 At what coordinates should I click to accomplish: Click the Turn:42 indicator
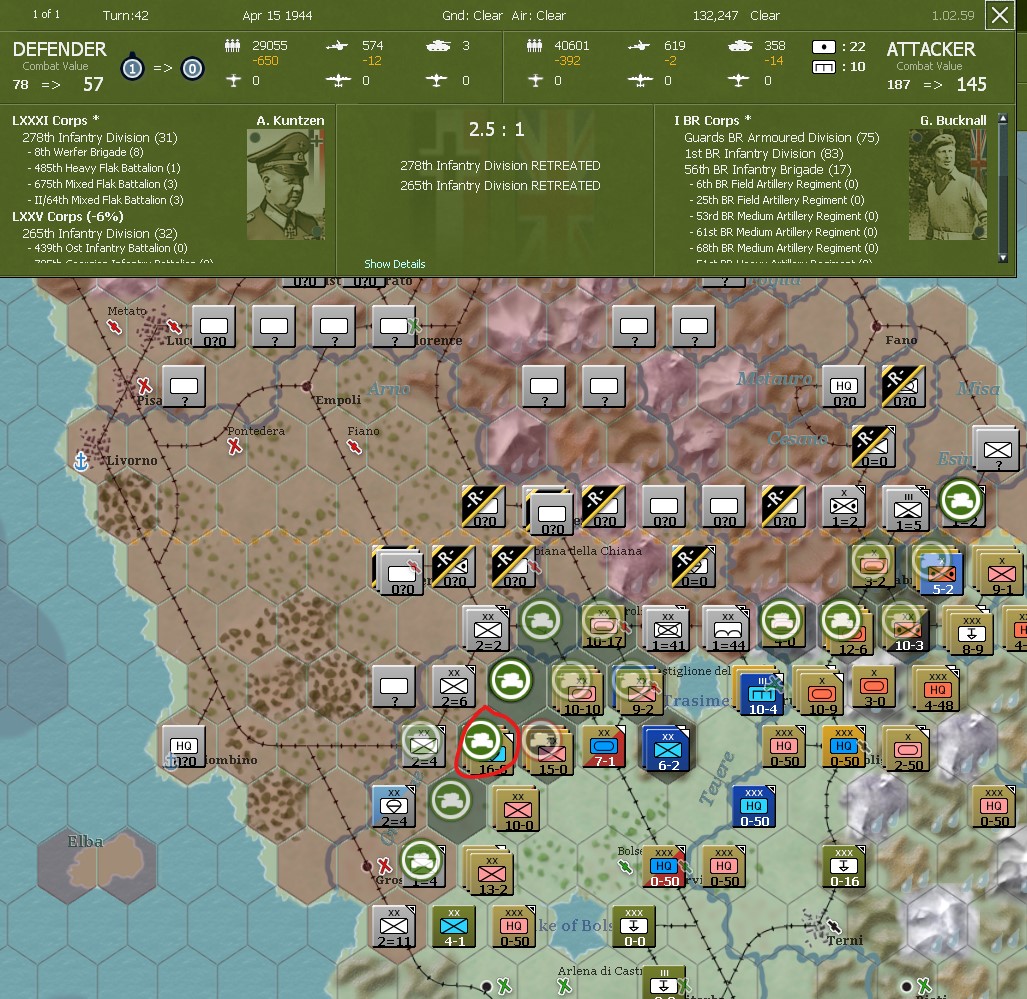coord(125,15)
